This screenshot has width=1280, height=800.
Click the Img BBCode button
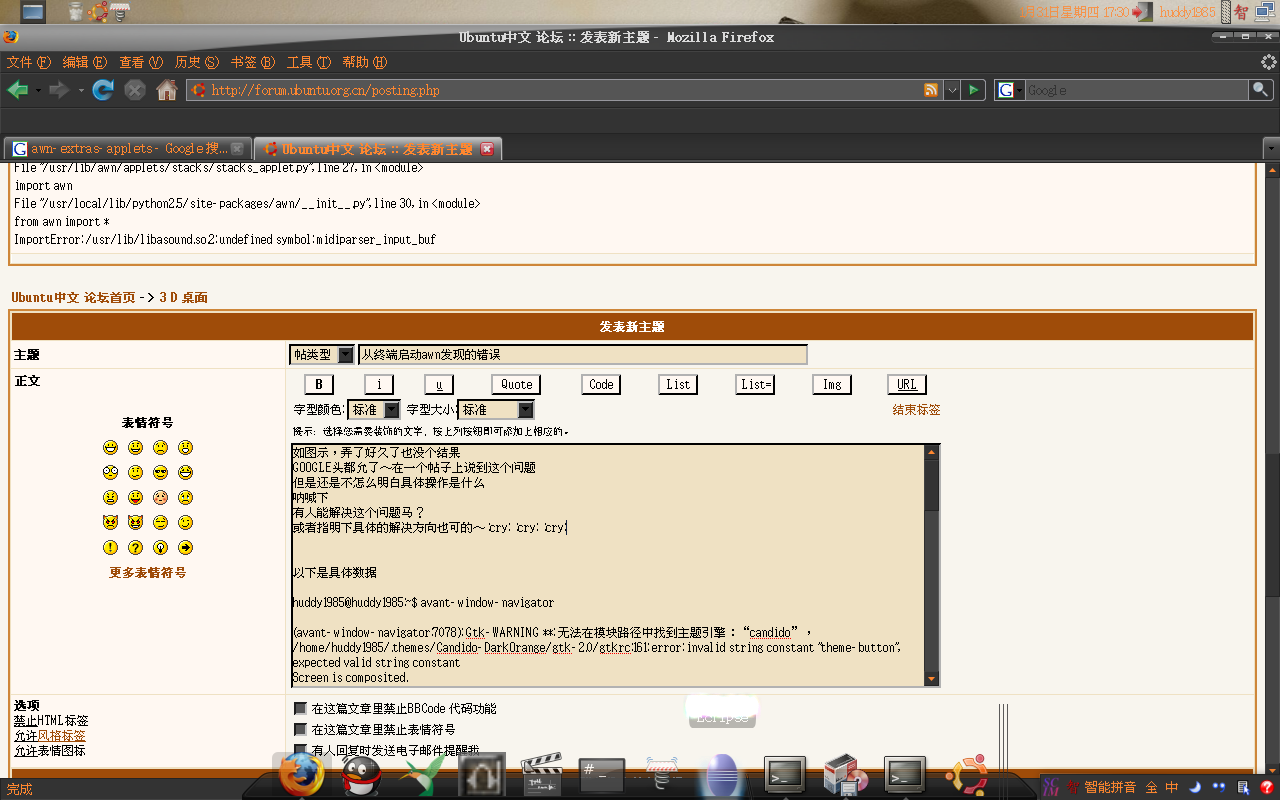click(x=832, y=384)
